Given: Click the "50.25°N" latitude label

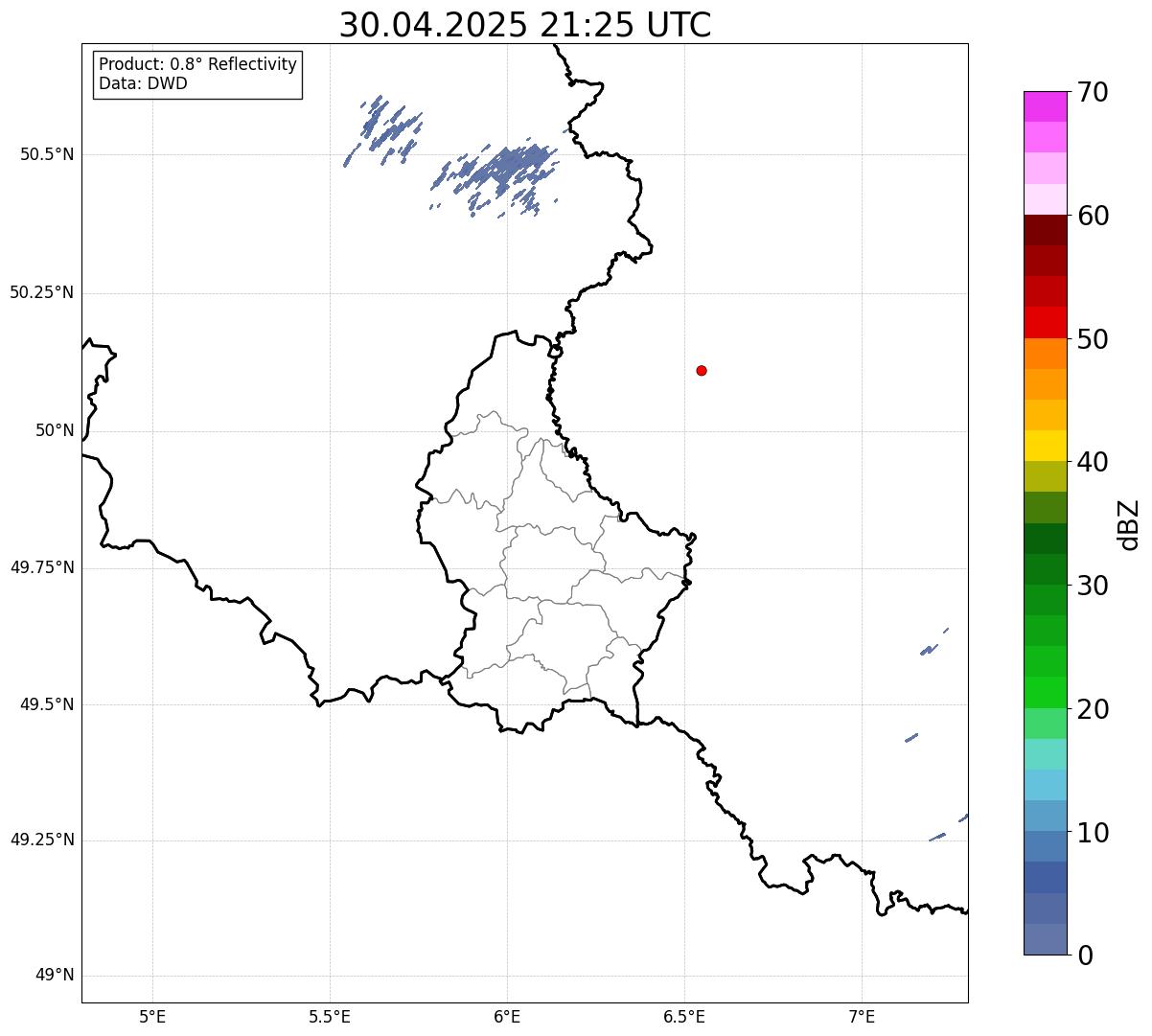Looking at the screenshot, I should tap(42, 292).
